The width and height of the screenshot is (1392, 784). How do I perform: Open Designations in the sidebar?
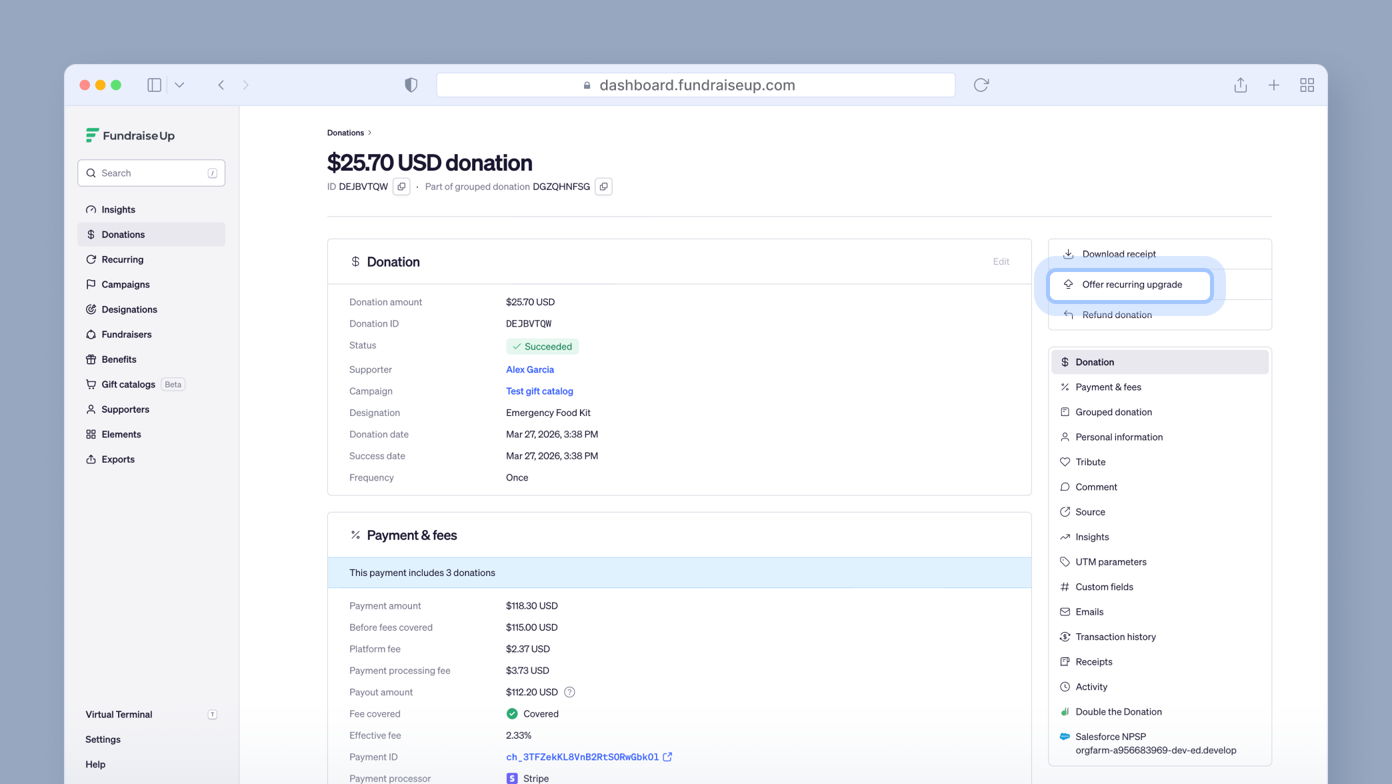pos(151,309)
